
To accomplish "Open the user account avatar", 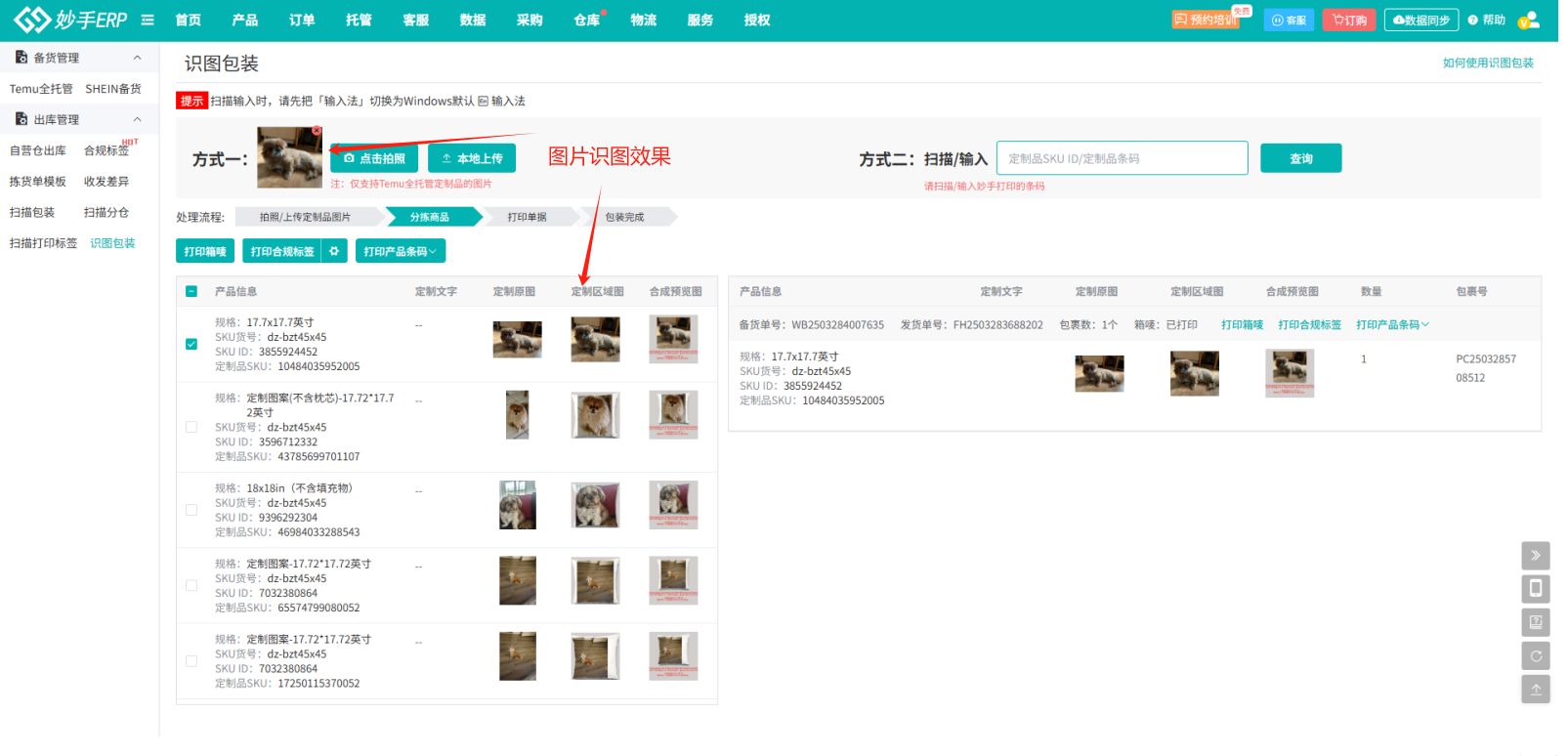I will coord(1529,20).
